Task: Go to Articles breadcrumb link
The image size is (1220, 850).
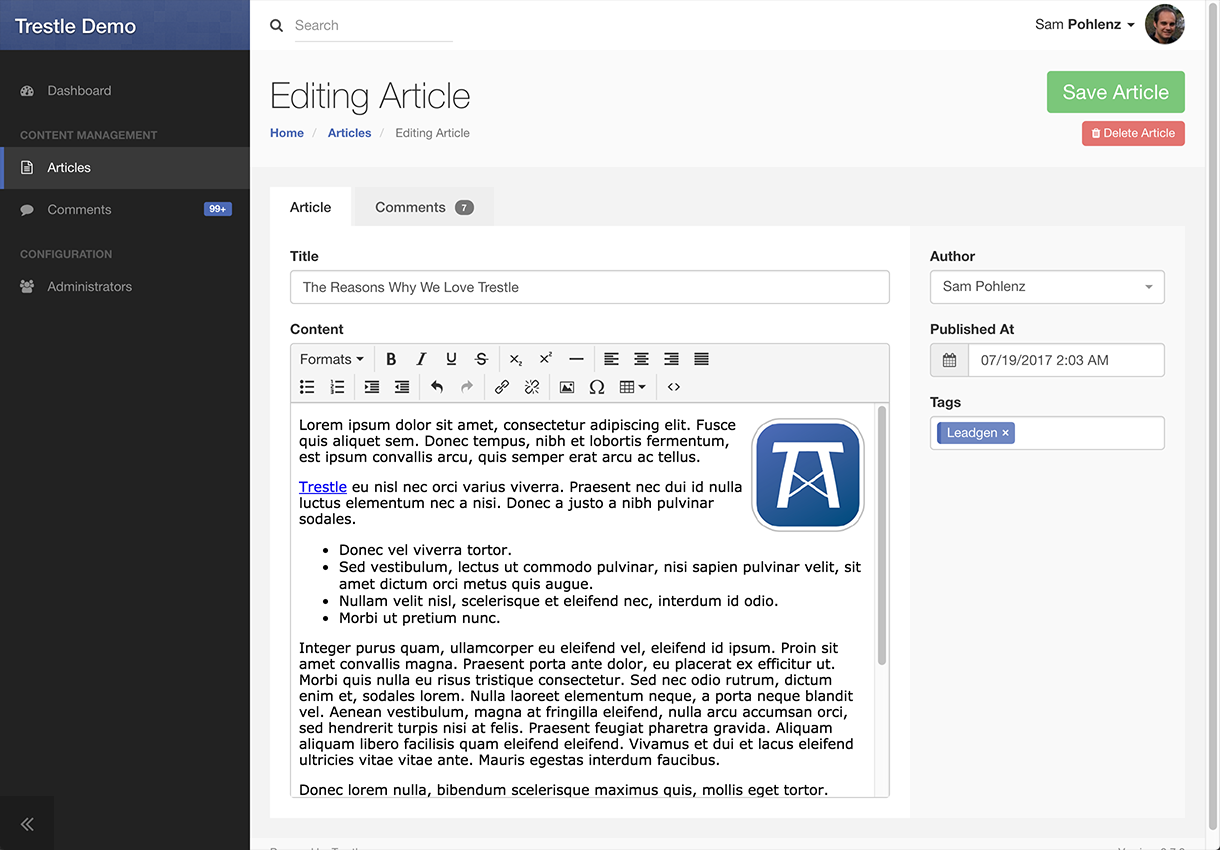Action: [x=349, y=133]
